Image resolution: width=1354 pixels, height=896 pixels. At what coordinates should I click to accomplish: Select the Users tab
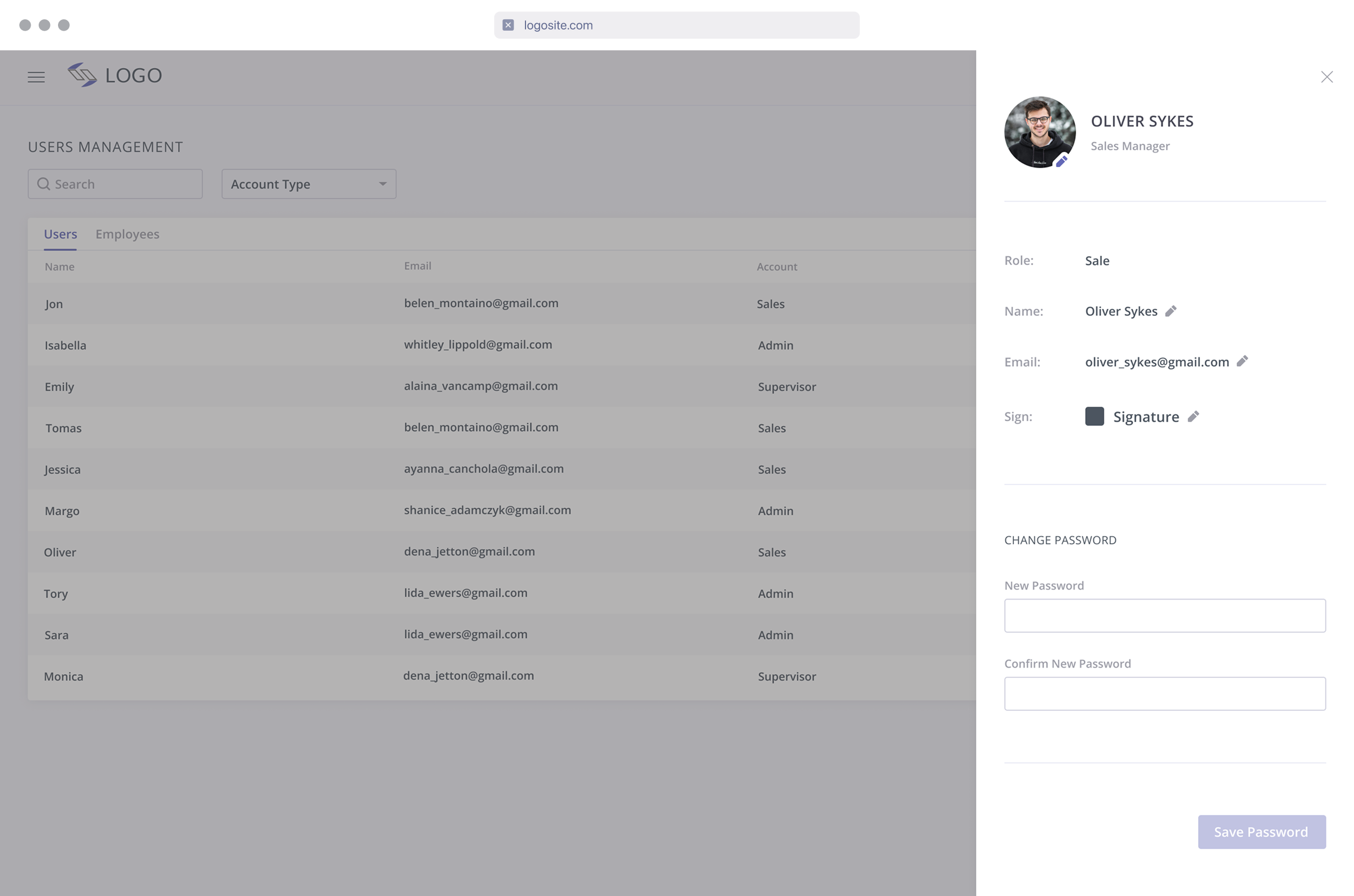pyautogui.click(x=60, y=234)
